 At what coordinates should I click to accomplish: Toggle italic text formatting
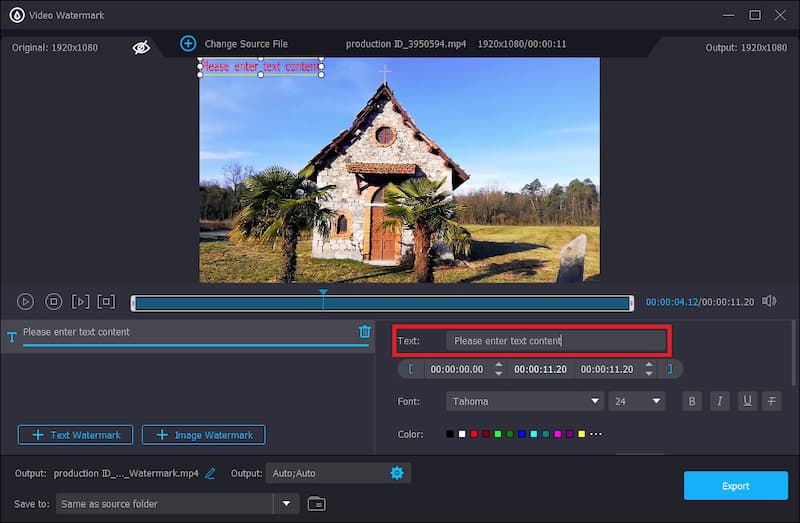tap(719, 401)
